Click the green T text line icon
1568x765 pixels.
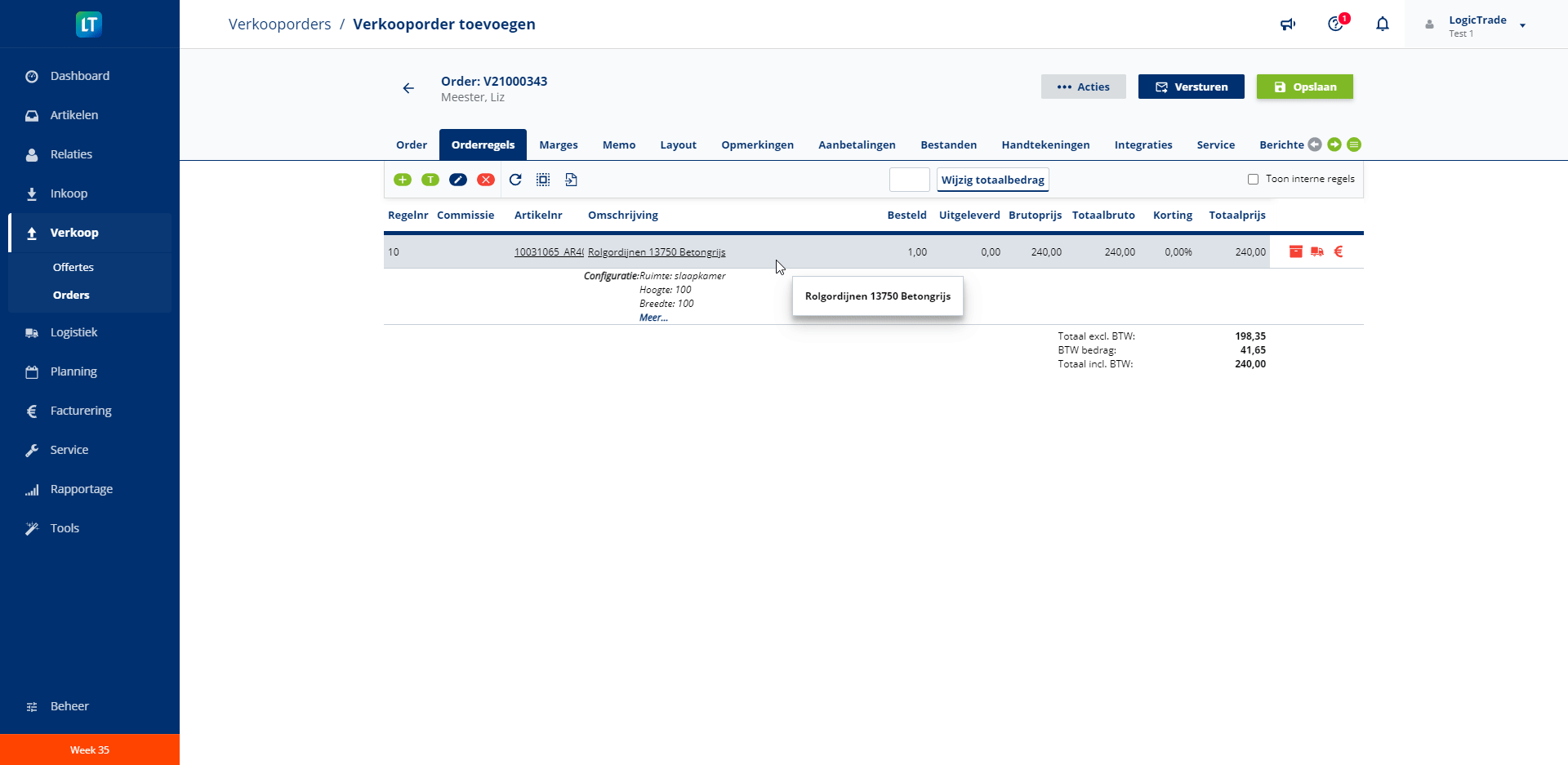pyautogui.click(x=430, y=180)
